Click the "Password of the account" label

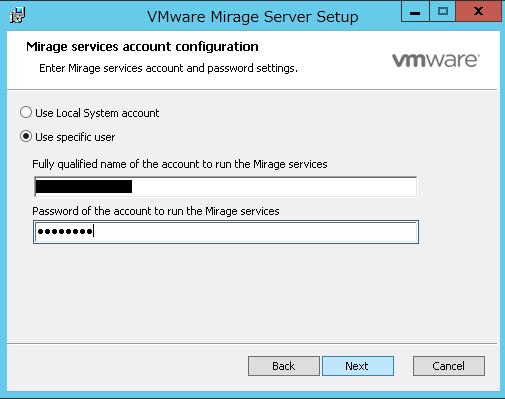(x=156, y=211)
